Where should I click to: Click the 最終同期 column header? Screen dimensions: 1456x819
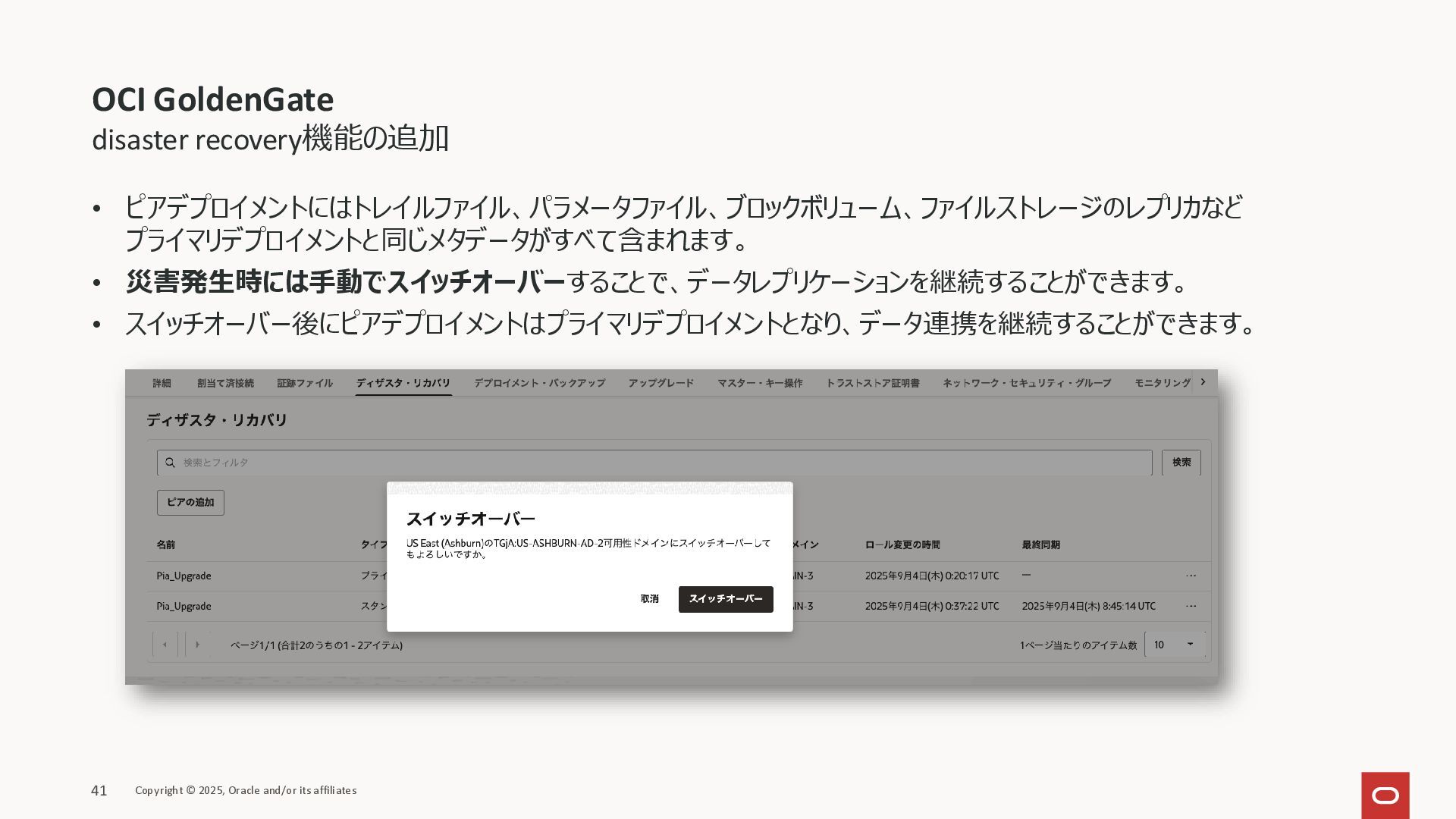(x=1040, y=544)
